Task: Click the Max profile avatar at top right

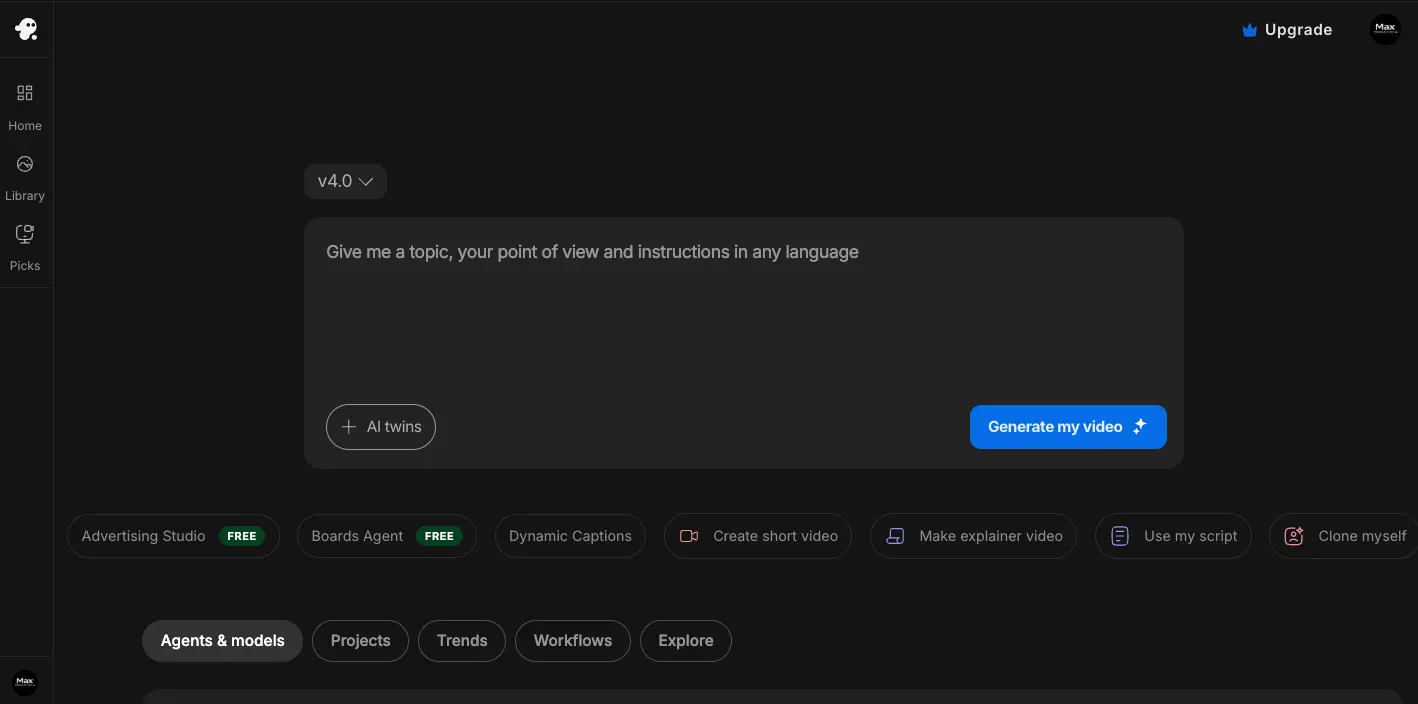Action: (x=1384, y=29)
